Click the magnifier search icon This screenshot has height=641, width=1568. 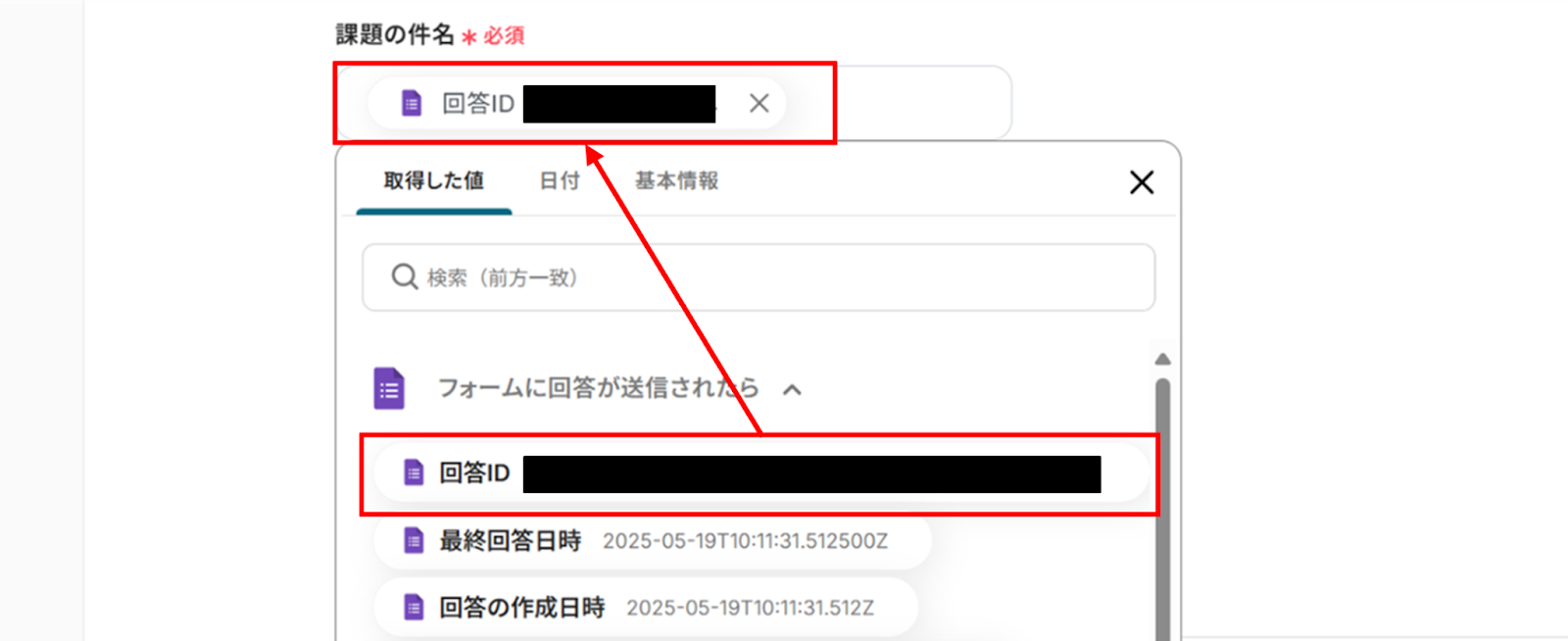[x=405, y=277]
